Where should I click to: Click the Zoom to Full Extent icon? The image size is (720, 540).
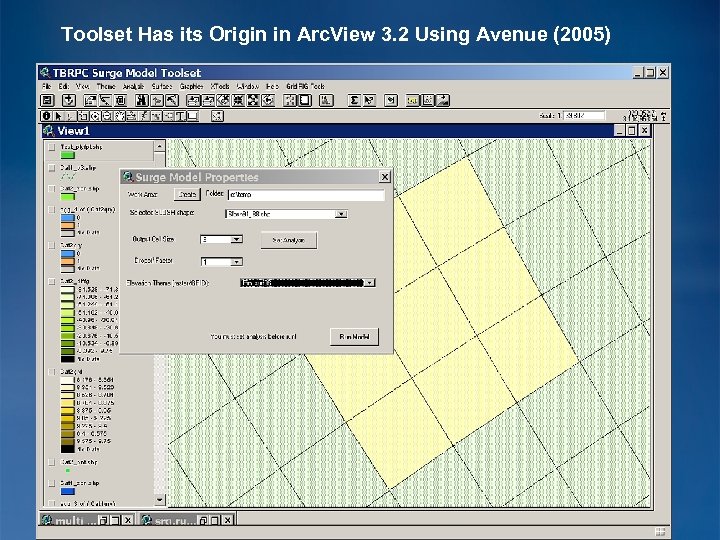coord(193,100)
